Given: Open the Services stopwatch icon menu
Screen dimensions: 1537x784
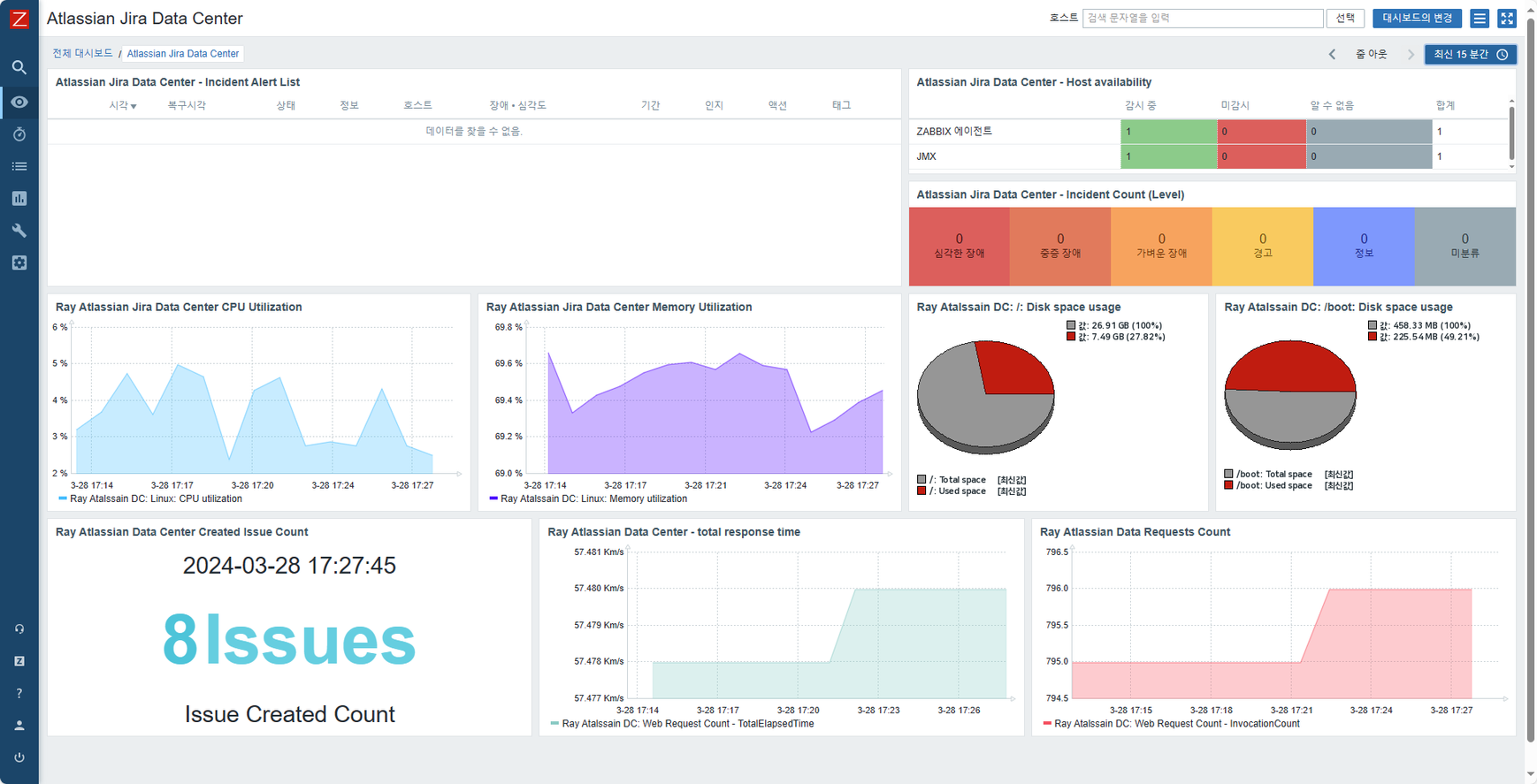Looking at the screenshot, I should [19, 134].
